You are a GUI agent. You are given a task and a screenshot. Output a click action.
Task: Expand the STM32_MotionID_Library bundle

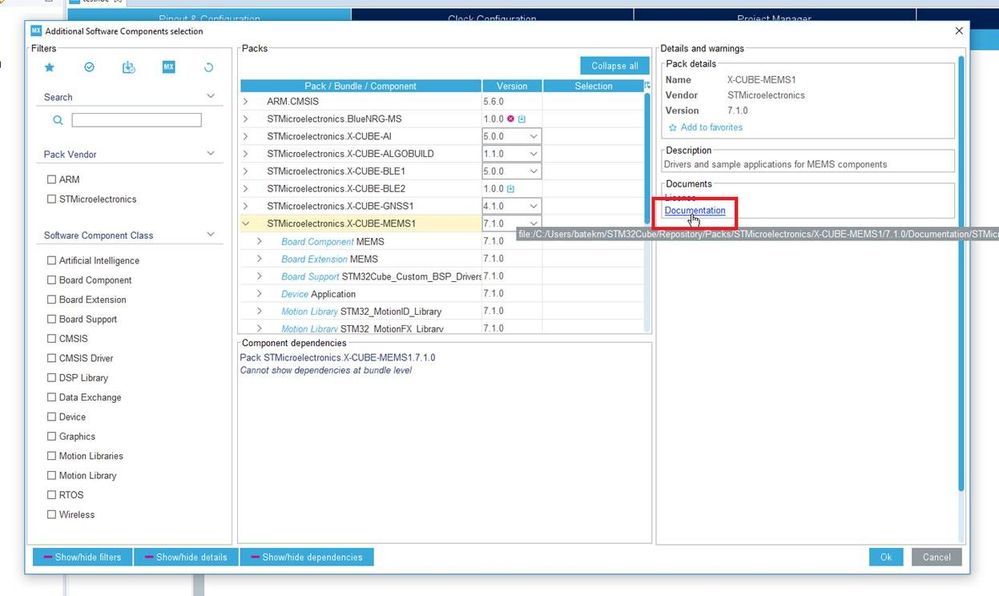click(259, 311)
